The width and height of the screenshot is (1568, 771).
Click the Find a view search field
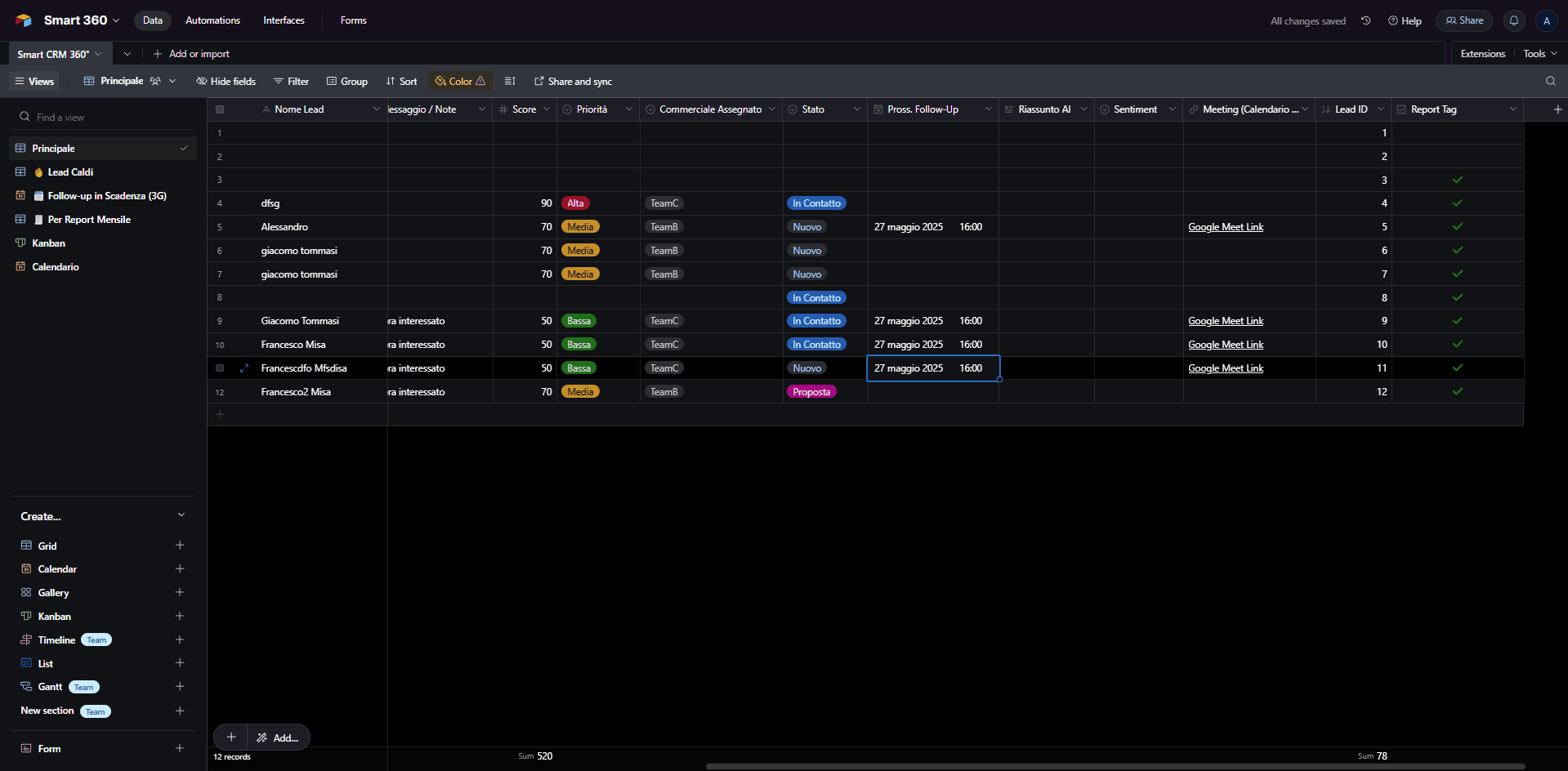point(103,117)
